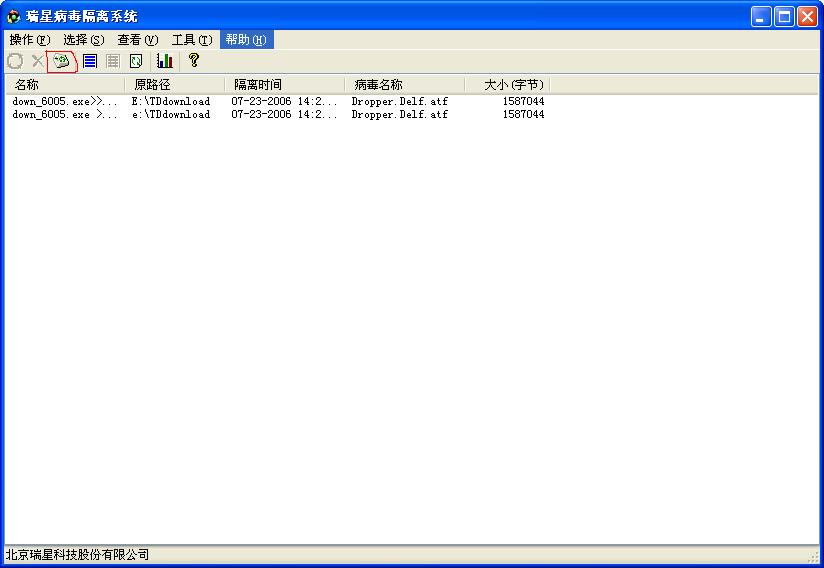Open the 选择(S) menu
The height and width of the screenshot is (568, 824).
84,39
